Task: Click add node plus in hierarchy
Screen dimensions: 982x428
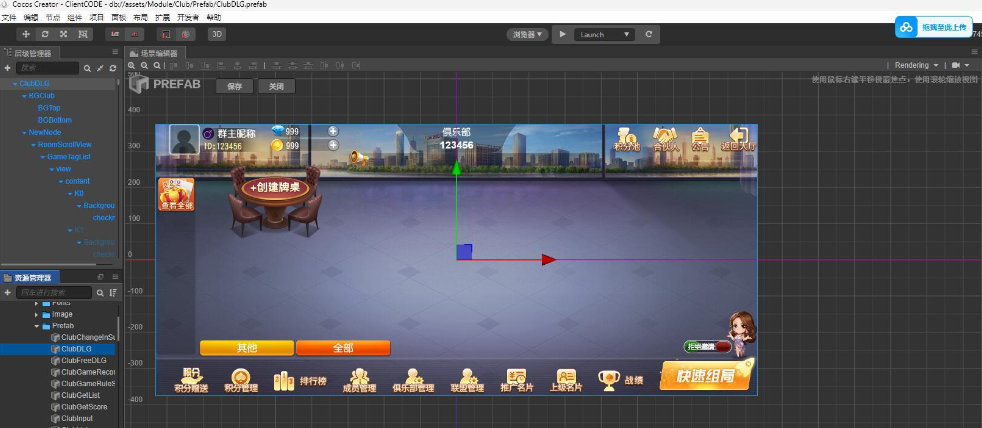Action: pos(8,68)
